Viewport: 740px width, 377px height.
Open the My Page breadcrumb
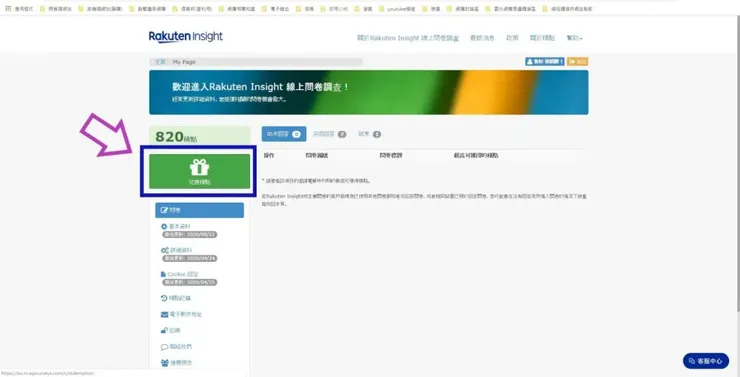click(x=184, y=62)
